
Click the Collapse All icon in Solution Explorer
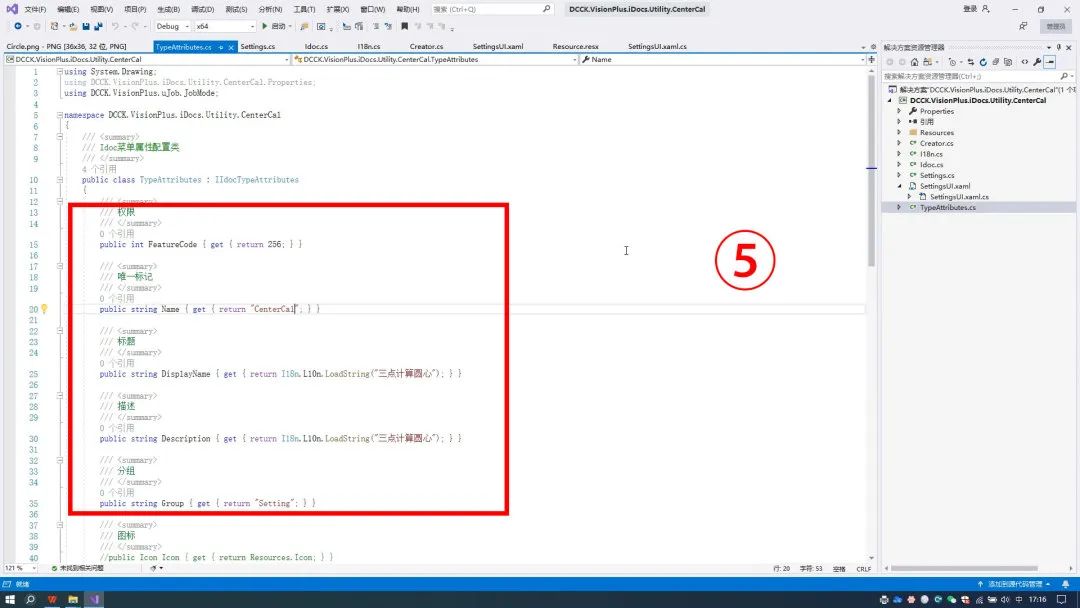[x=996, y=62]
